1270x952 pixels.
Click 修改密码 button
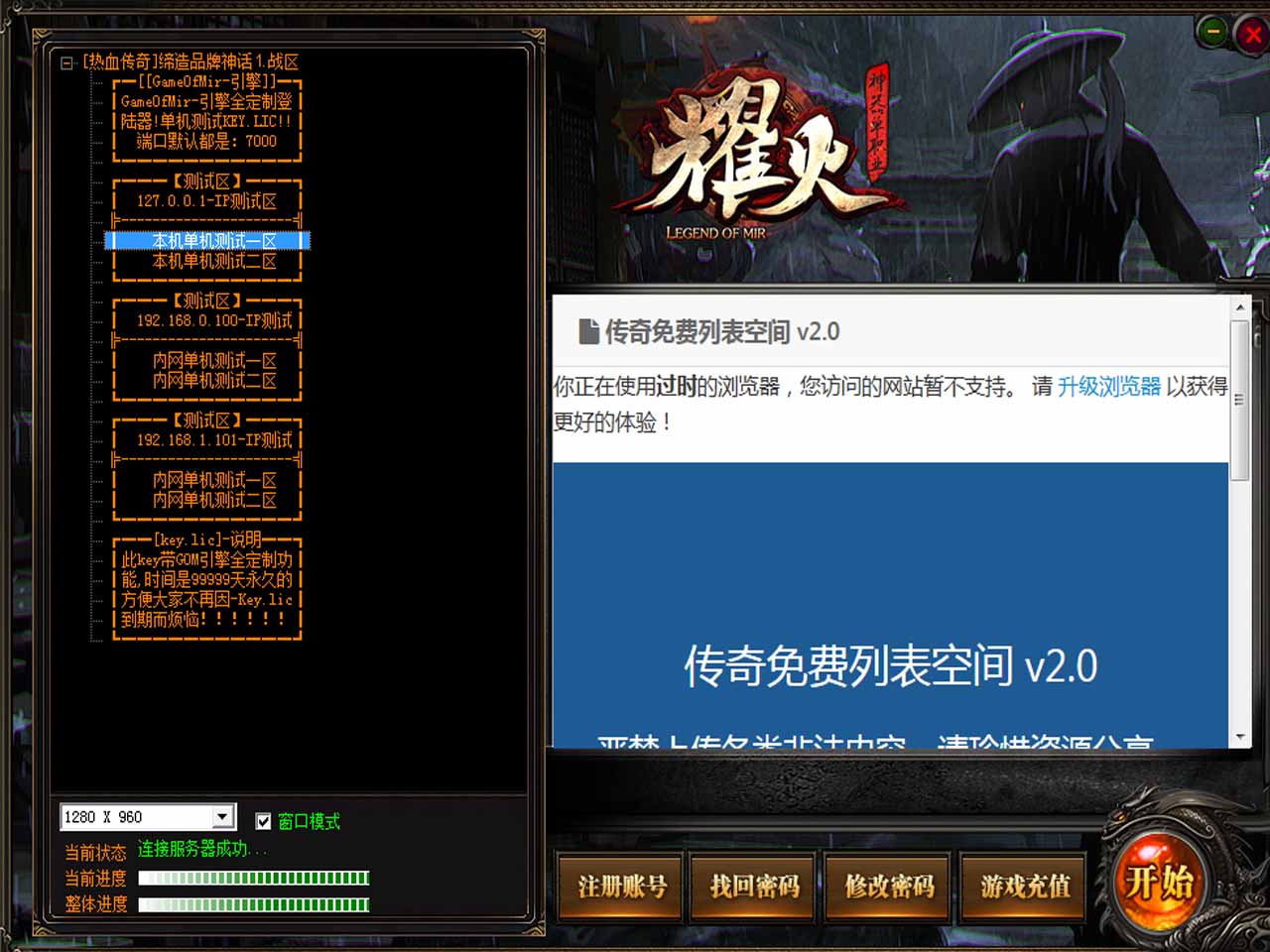coord(890,886)
